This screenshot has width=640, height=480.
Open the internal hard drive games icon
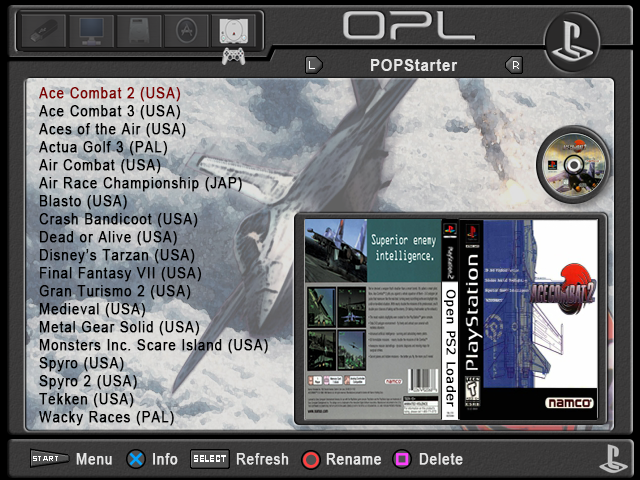[138, 31]
